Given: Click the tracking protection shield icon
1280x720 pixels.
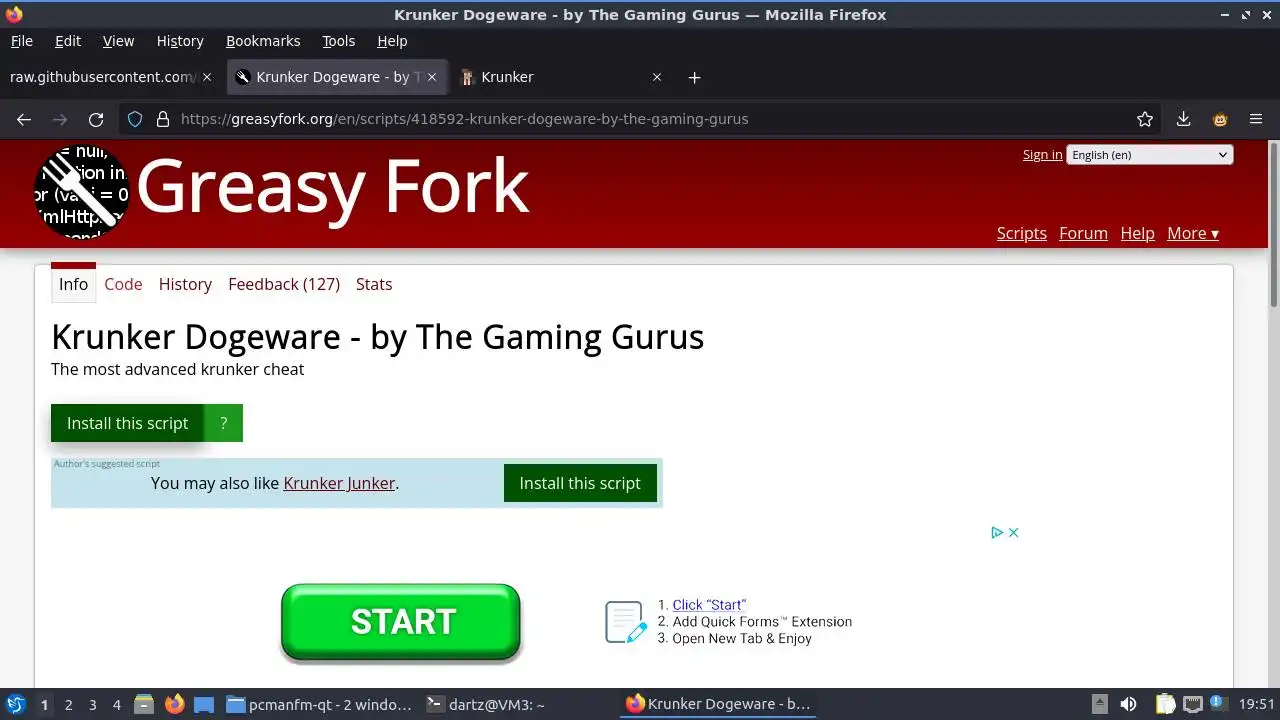Looking at the screenshot, I should [x=135, y=119].
